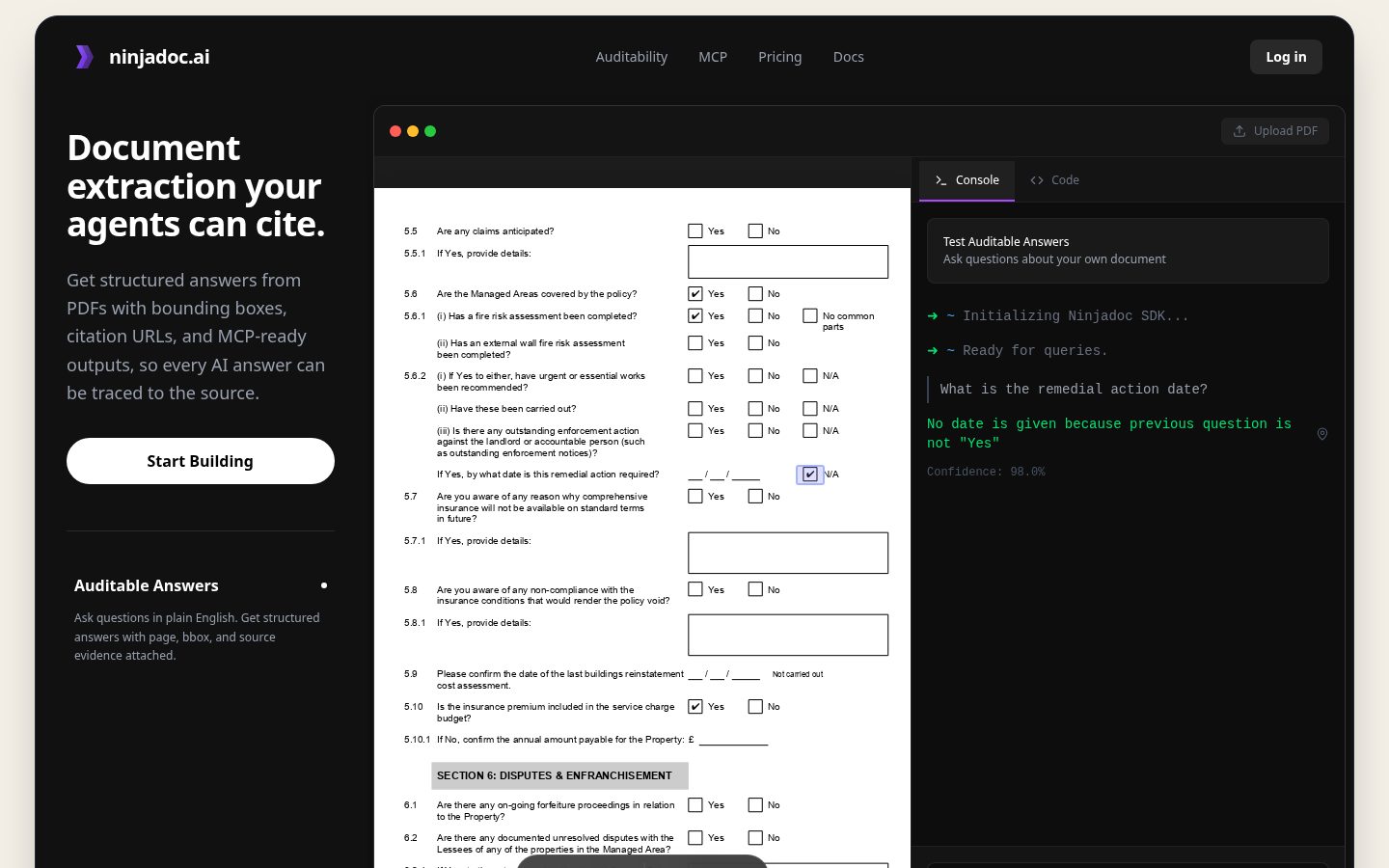This screenshot has height=868, width=1389.
Task: Open the Test Auditable Answers card
Action: click(x=1128, y=251)
